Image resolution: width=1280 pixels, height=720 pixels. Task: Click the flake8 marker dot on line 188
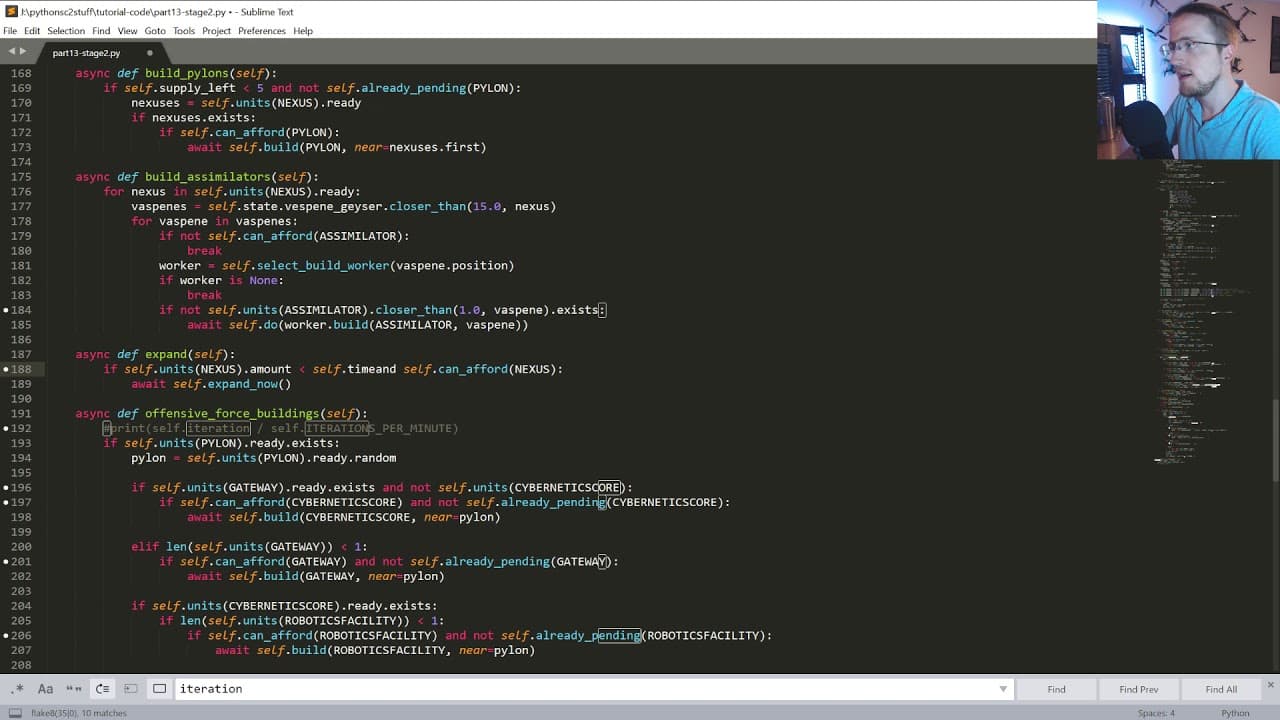coord(5,369)
